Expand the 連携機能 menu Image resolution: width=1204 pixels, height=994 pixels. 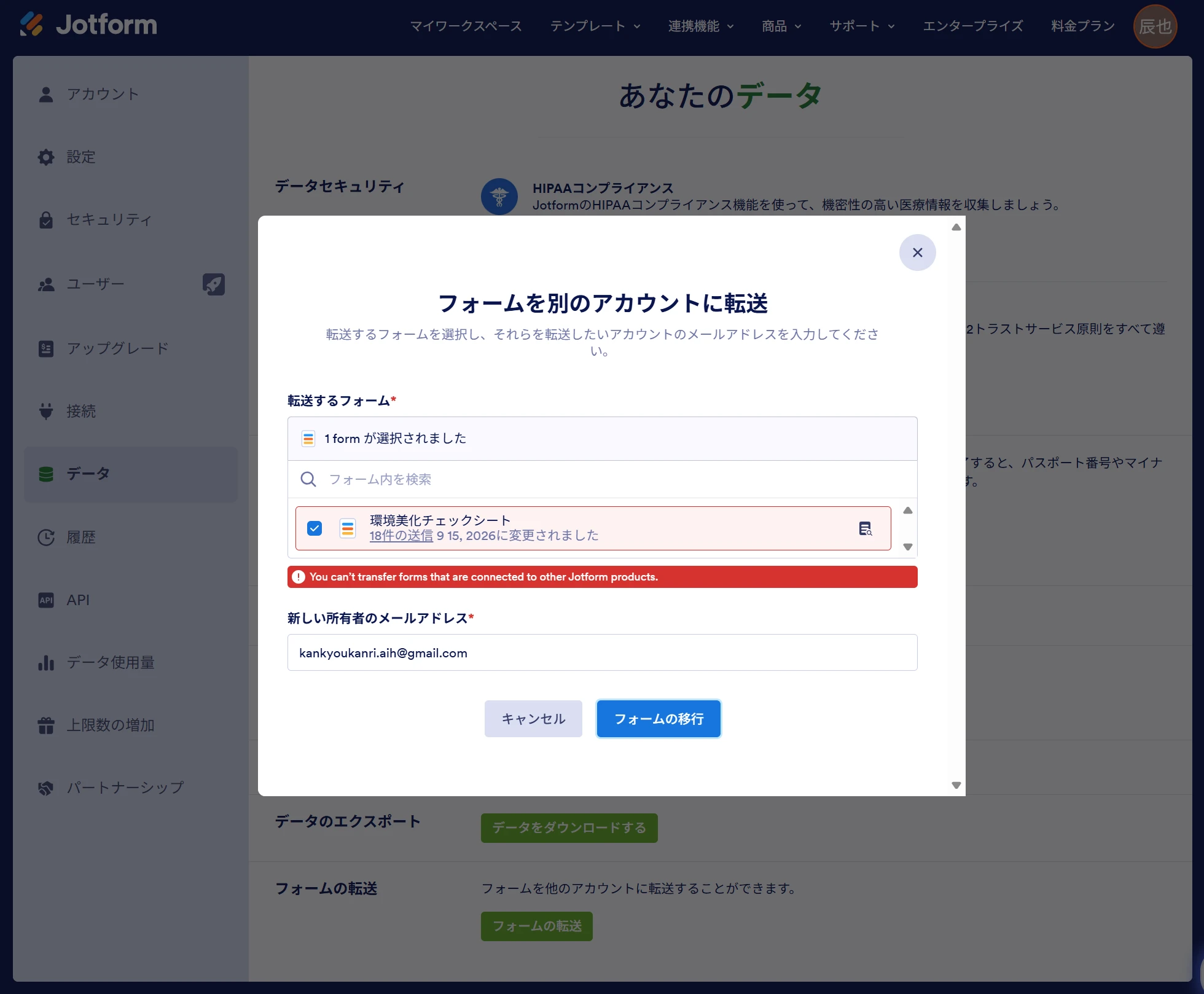point(701,26)
